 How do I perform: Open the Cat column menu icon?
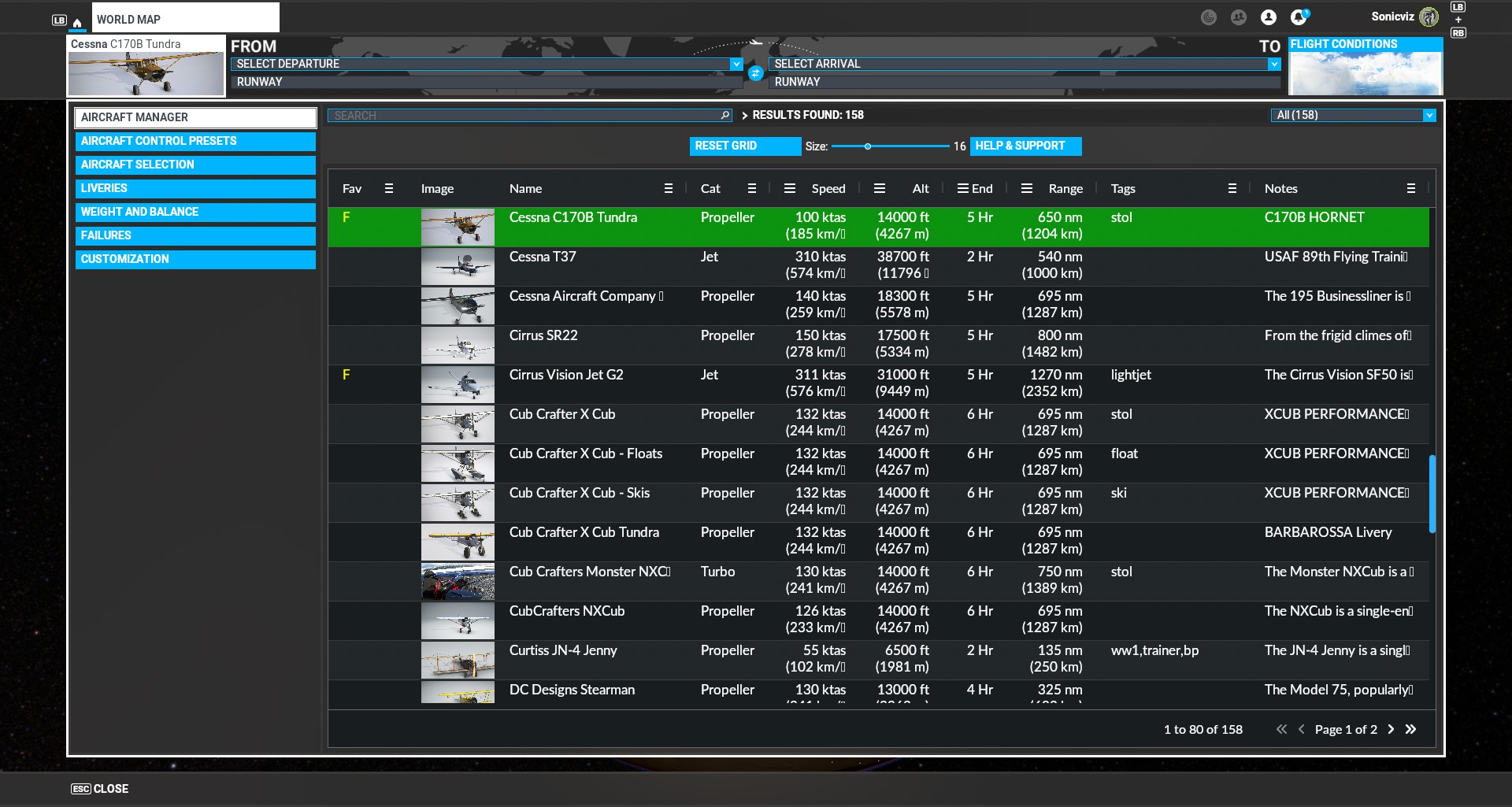click(x=751, y=188)
